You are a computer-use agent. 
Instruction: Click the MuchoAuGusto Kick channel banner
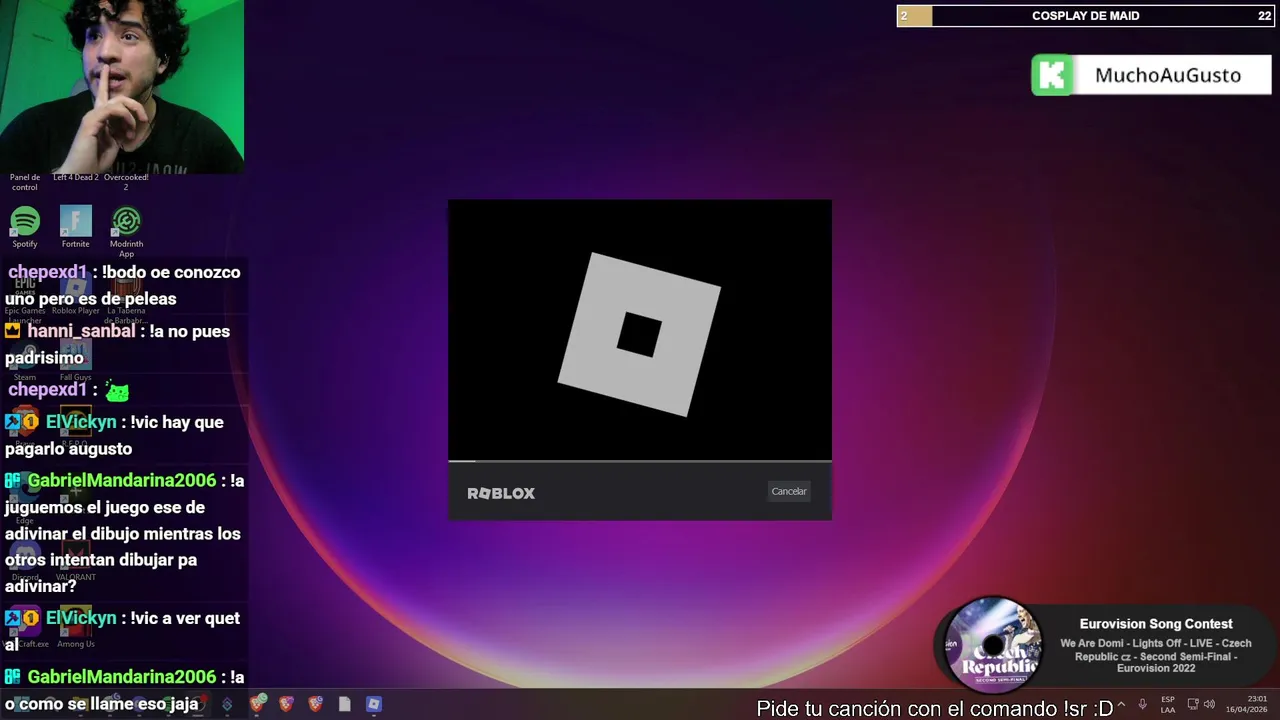click(1151, 75)
